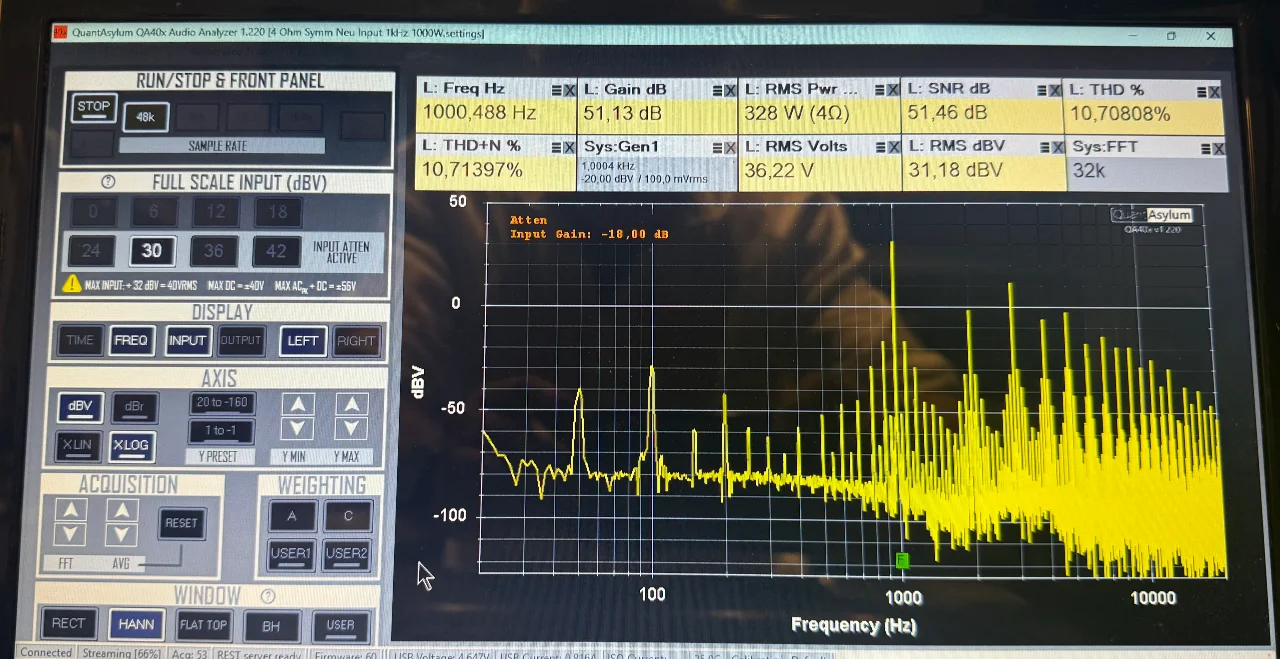Screen dimensions: 1280x659
Task: Select the XLIN frequency axis
Action: (78, 446)
